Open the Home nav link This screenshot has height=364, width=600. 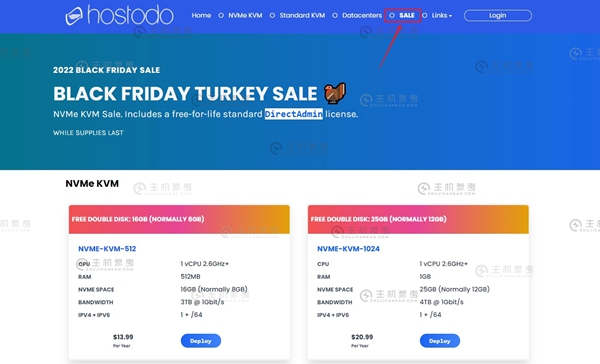coord(201,15)
